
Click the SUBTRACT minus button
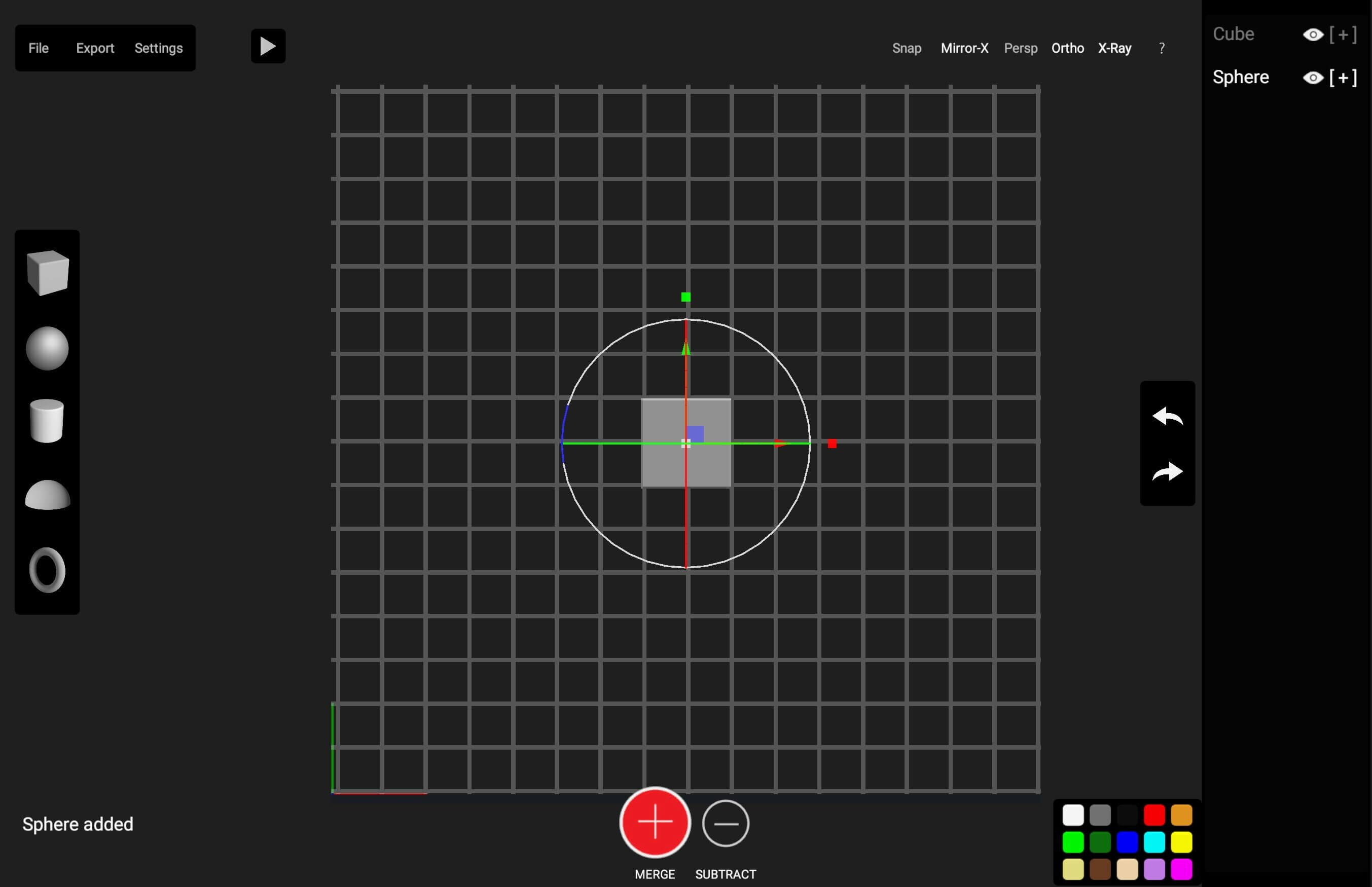coord(726,824)
